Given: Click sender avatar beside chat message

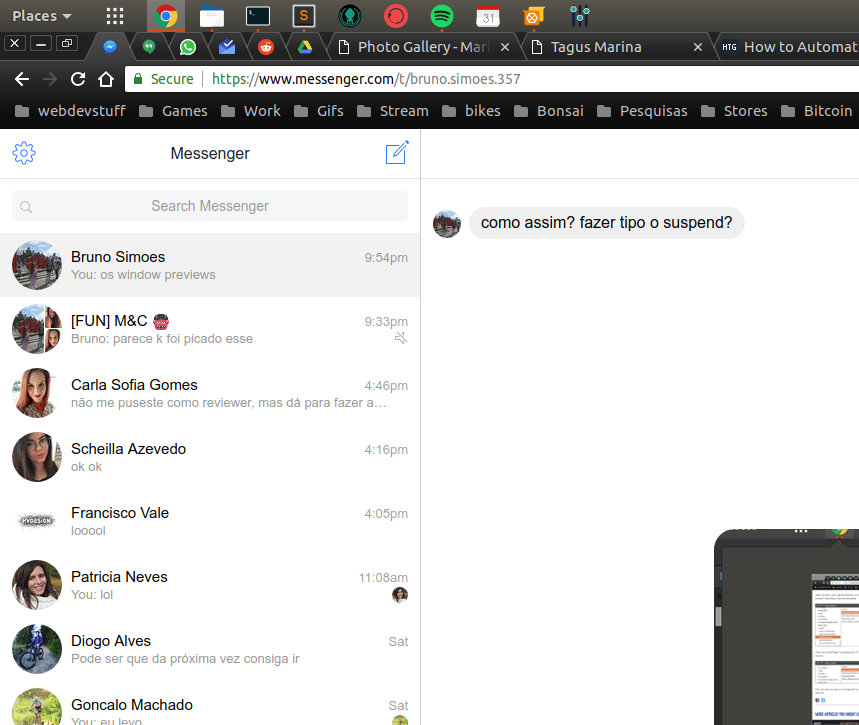Looking at the screenshot, I should (x=447, y=224).
